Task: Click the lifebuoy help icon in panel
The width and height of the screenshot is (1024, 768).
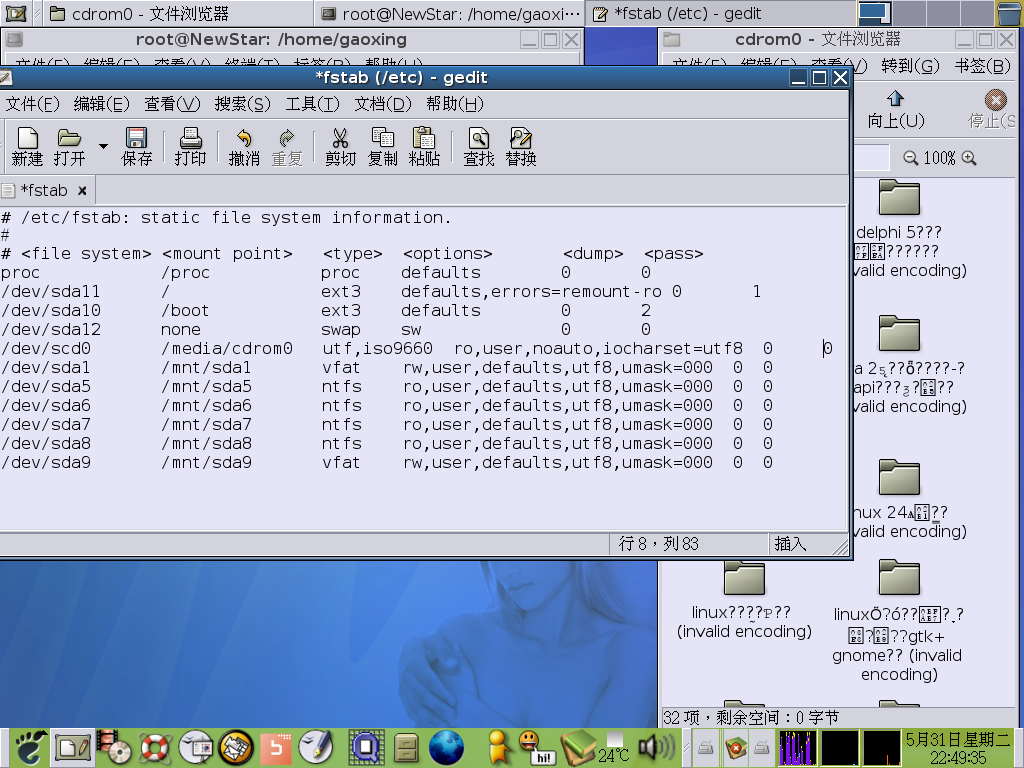Action: (155, 747)
